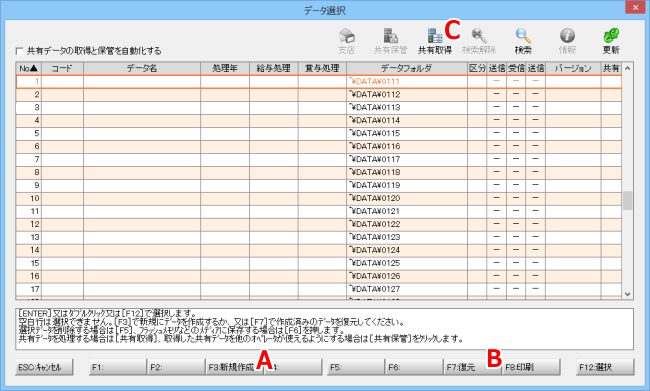Select the row with folder ~¥DATA¥0113

click(x=319, y=107)
